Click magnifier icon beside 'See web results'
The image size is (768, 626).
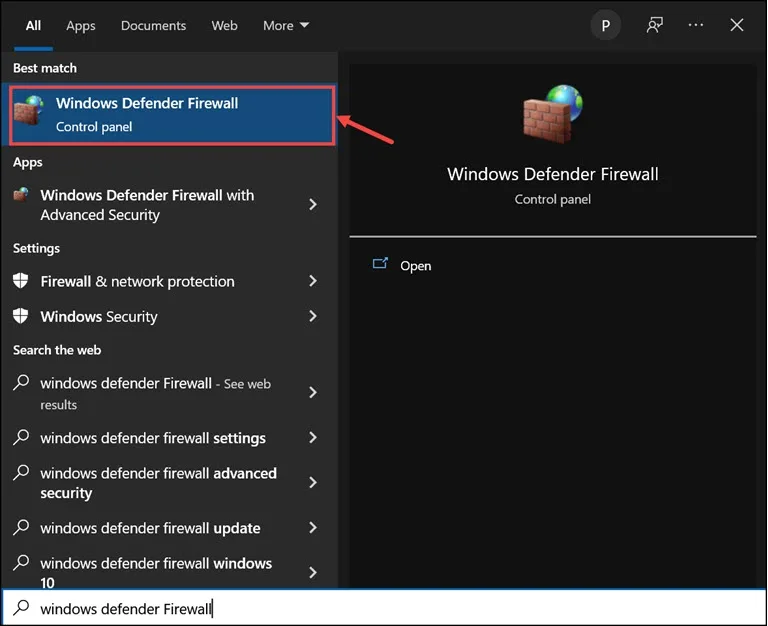(21, 382)
